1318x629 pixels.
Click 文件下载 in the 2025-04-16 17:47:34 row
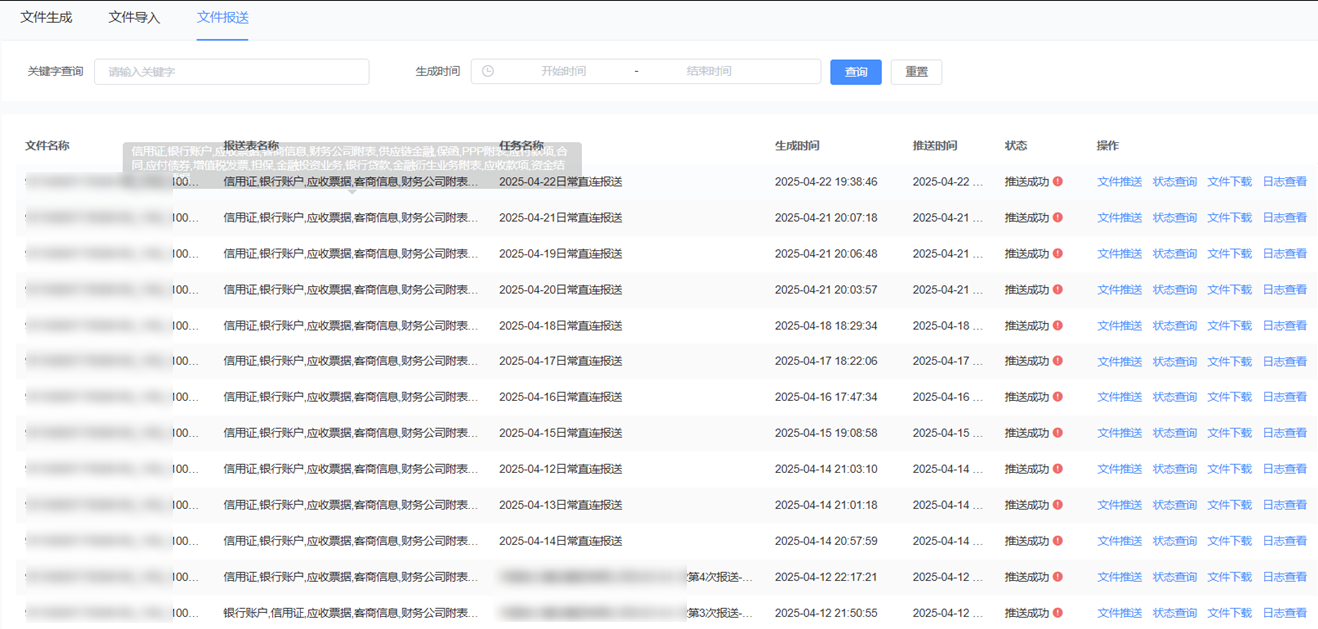1230,397
